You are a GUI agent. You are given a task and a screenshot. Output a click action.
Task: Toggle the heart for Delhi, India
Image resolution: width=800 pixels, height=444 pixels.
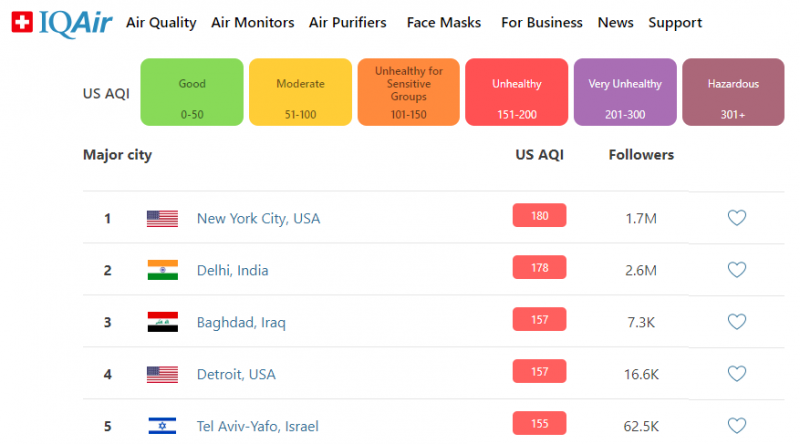click(x=737, y=270)
